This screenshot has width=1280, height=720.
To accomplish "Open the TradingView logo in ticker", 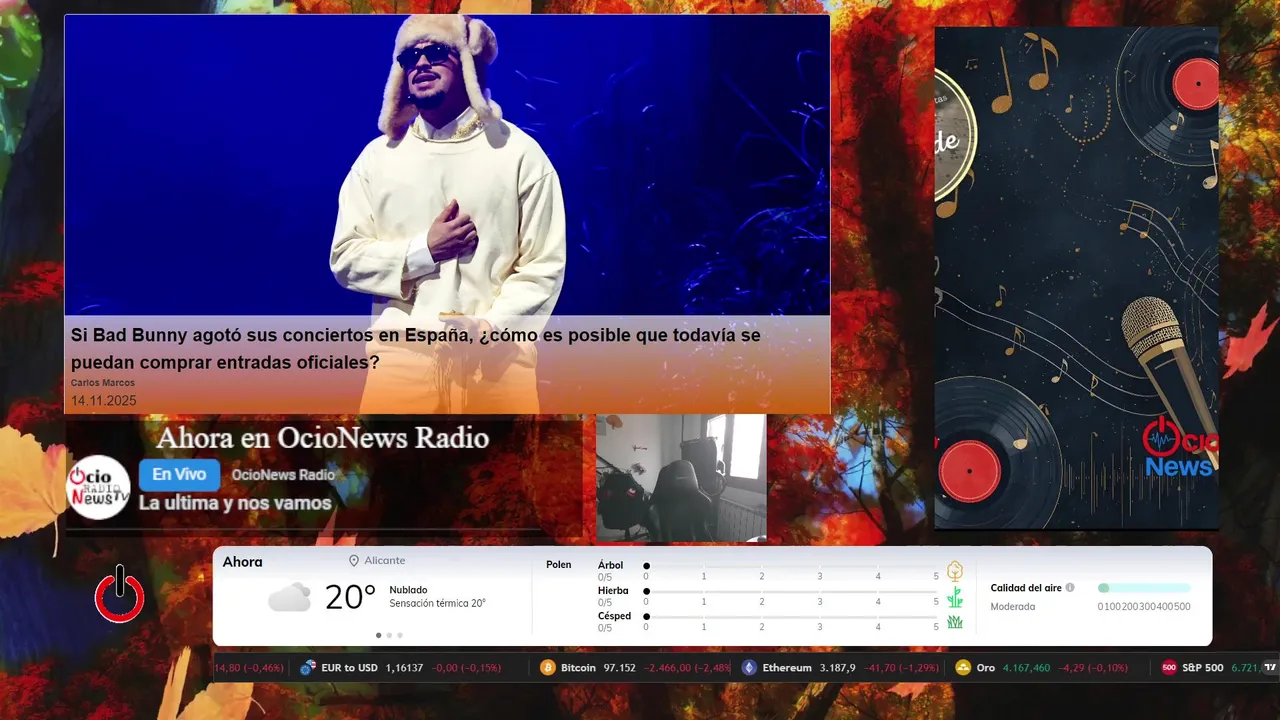I will [x=1270, y=668].
